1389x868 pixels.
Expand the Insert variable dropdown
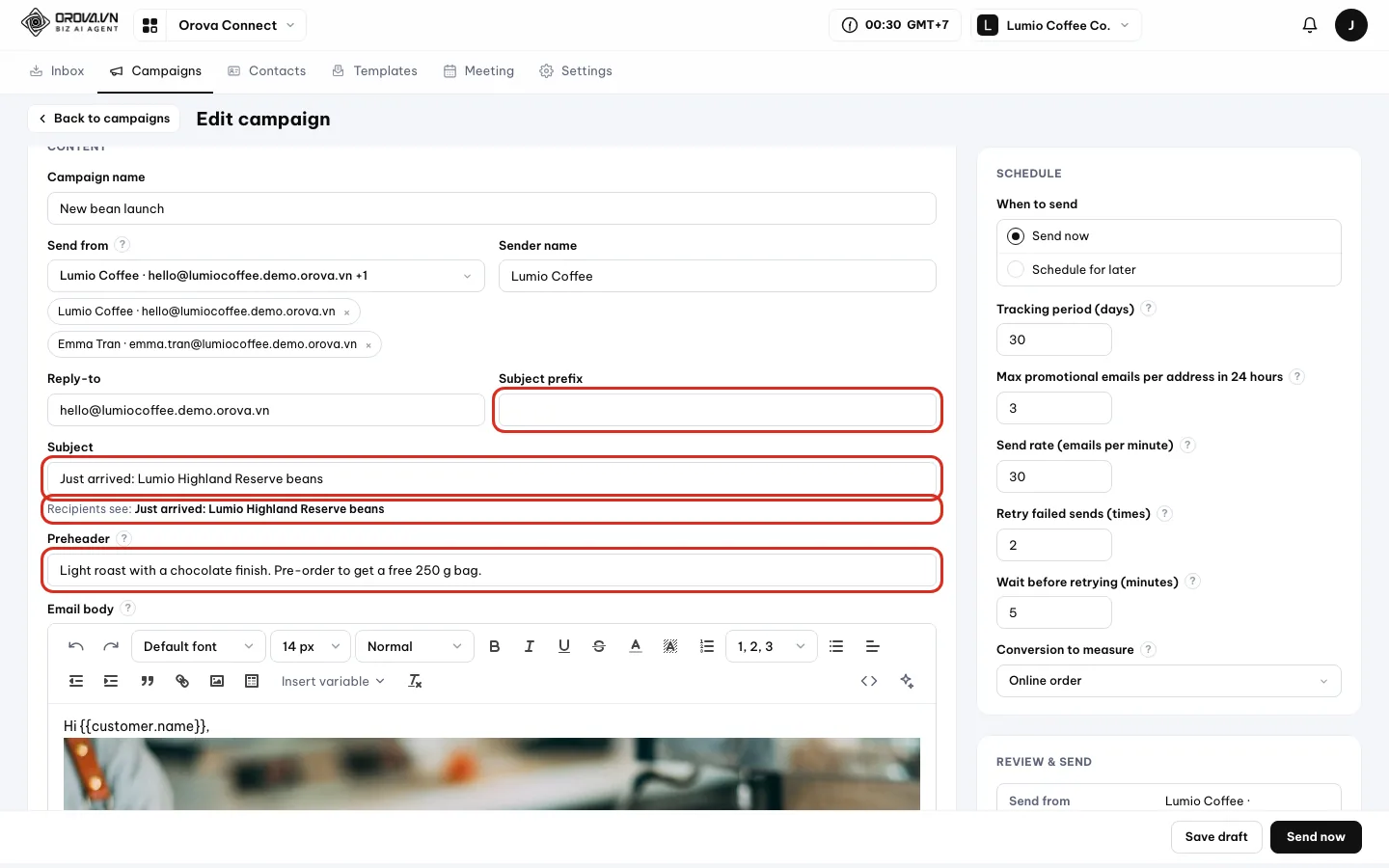333,681
